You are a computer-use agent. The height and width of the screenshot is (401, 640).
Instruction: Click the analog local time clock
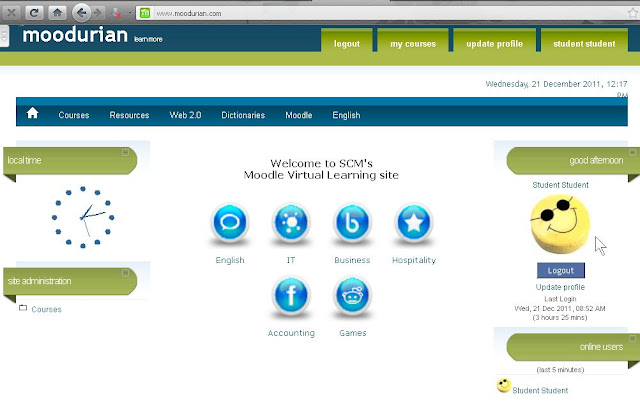83,217
